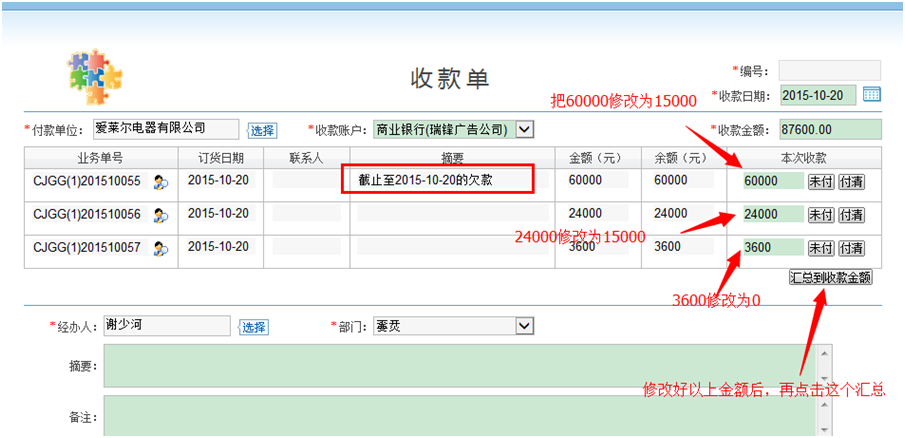Viewport: 905px width, 438px height.
Task: Click the person icon next to CJGG(1)201510057
Action: [x=161, y=248]
